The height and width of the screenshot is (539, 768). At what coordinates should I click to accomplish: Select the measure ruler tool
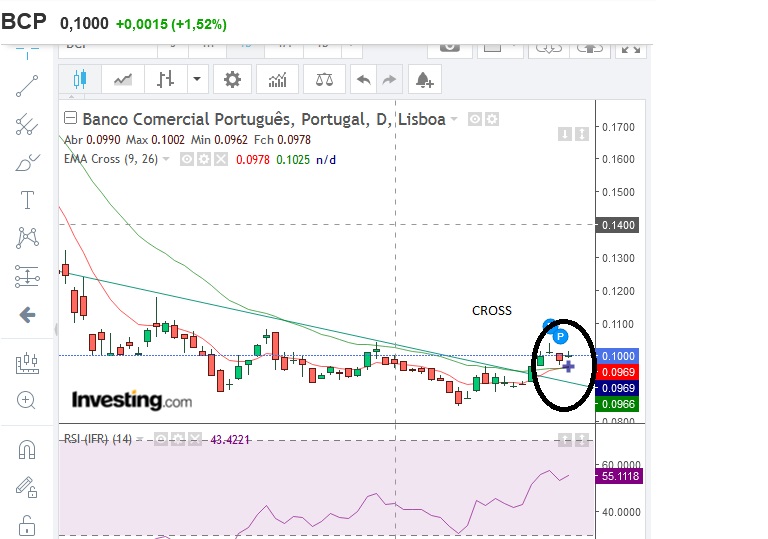pyautogui.click(x=27, y=364)
